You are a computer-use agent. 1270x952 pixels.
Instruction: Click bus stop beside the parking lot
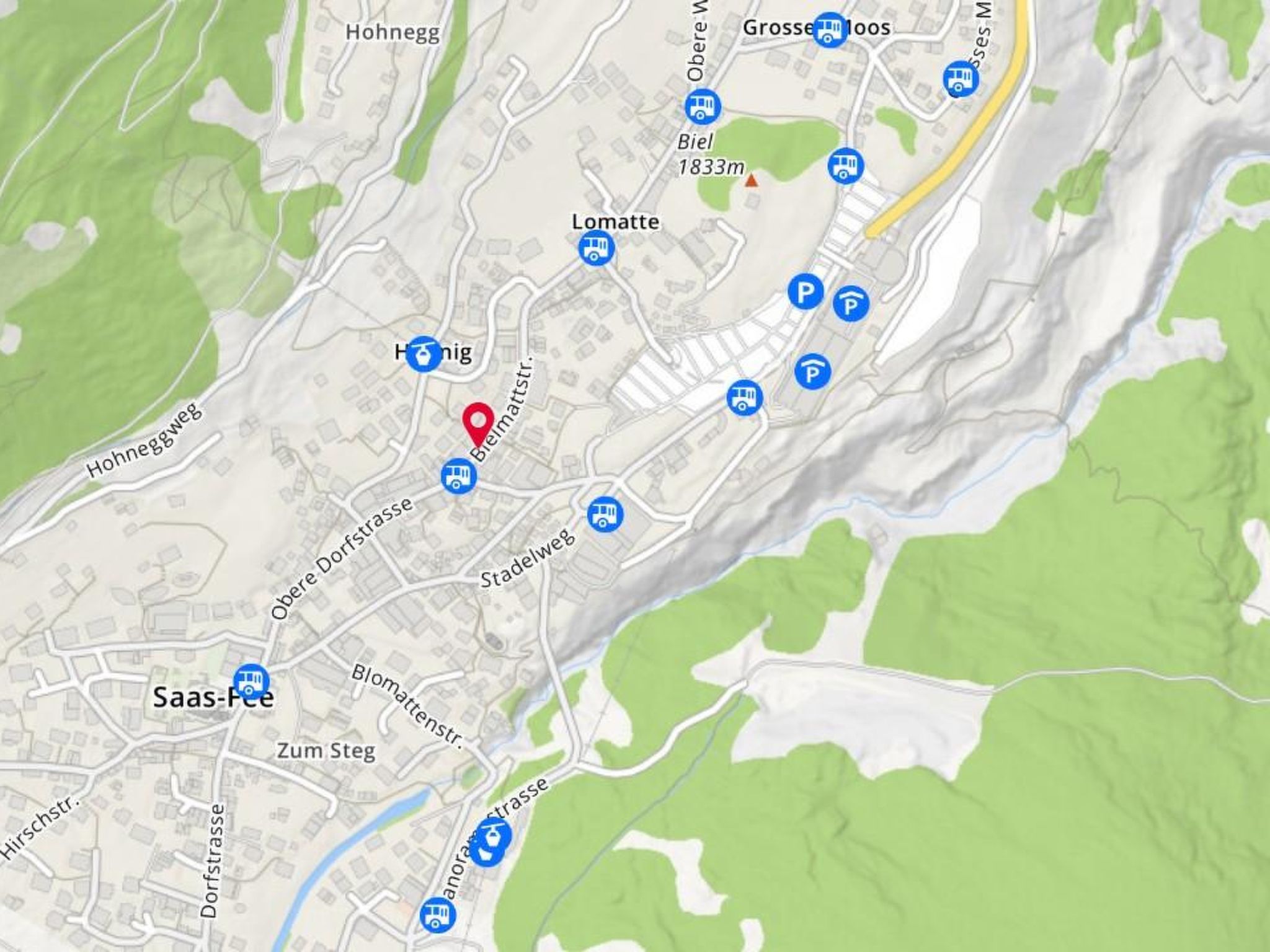[x=745, y=397]
